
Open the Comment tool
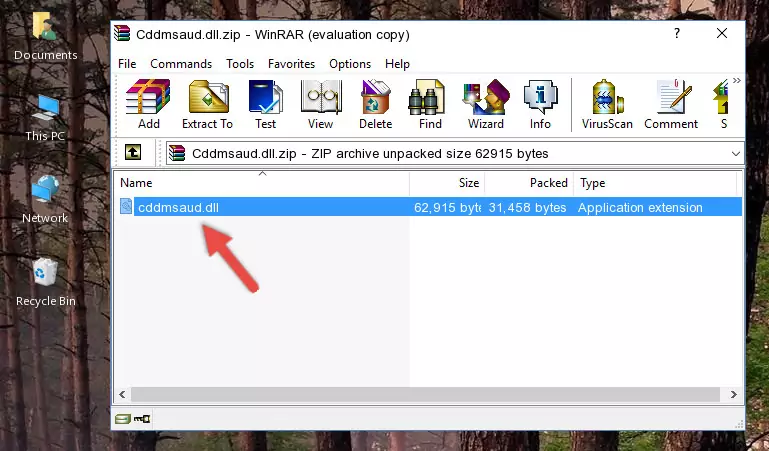671,104
